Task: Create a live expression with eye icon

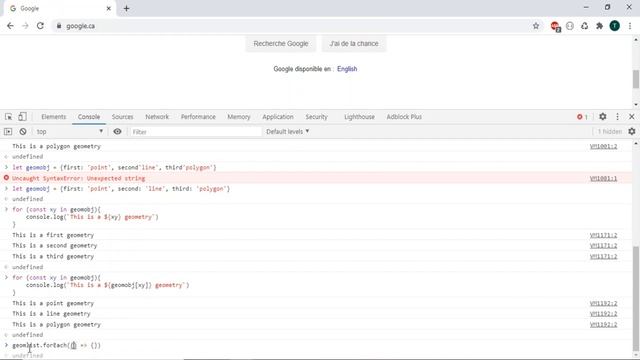Action: (x=117, y=131)
